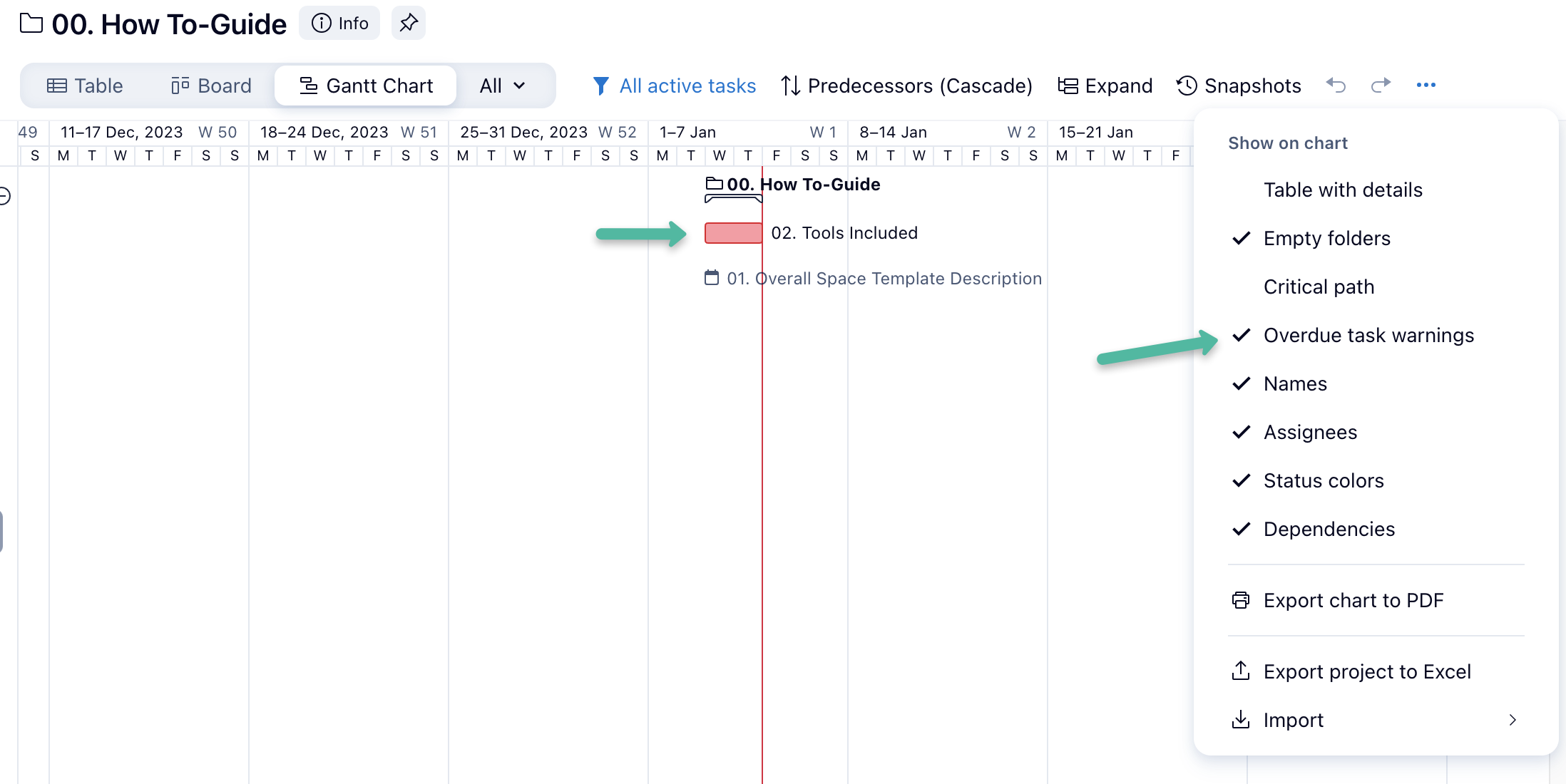Choose Export project to Excel

pyautogui.click(x=1366, y=672)
